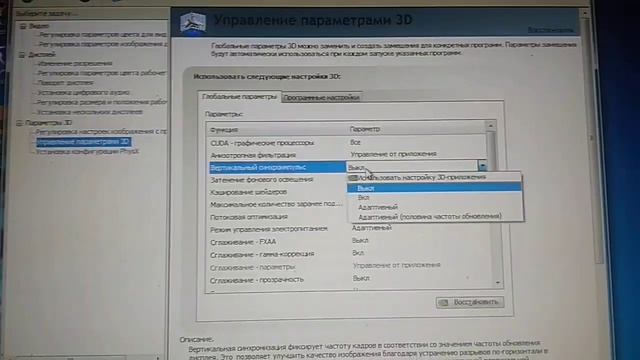The width and height of the screenshot is (640, 360).
Task: Click the Восстановить link in header
Action: coord(550,30)
